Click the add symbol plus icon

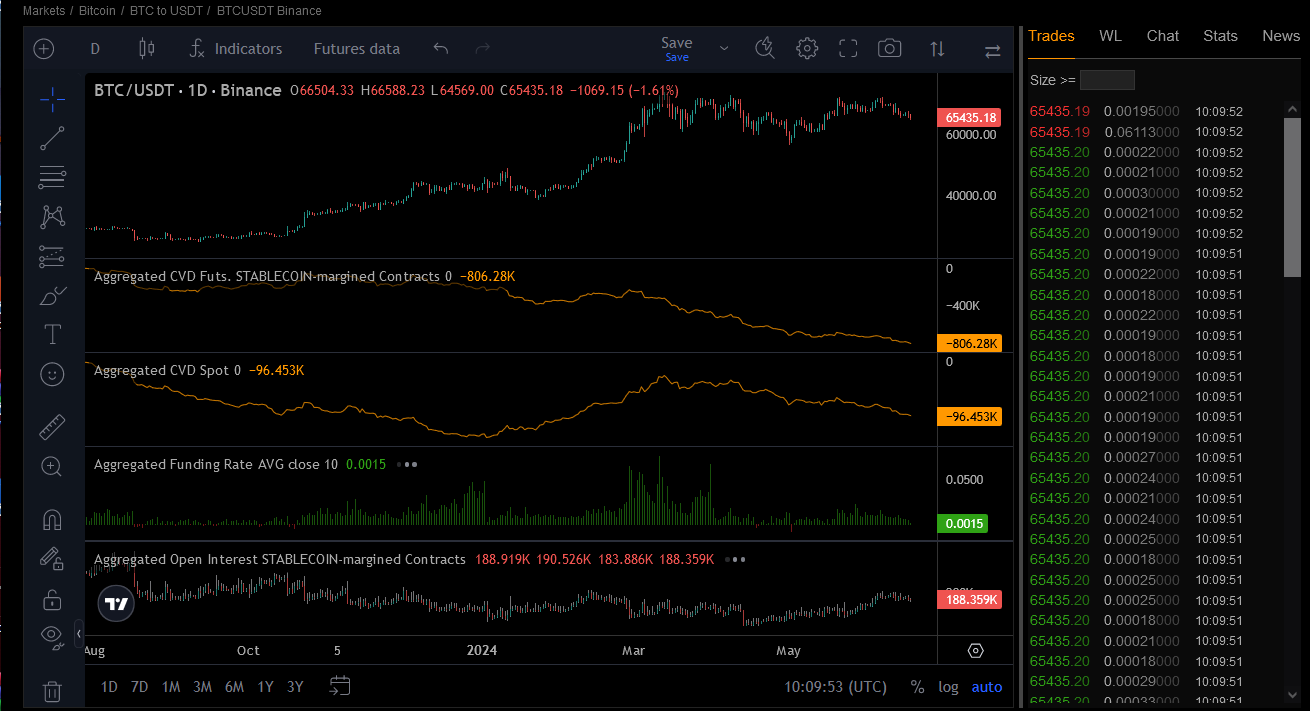tap(44, 49)
